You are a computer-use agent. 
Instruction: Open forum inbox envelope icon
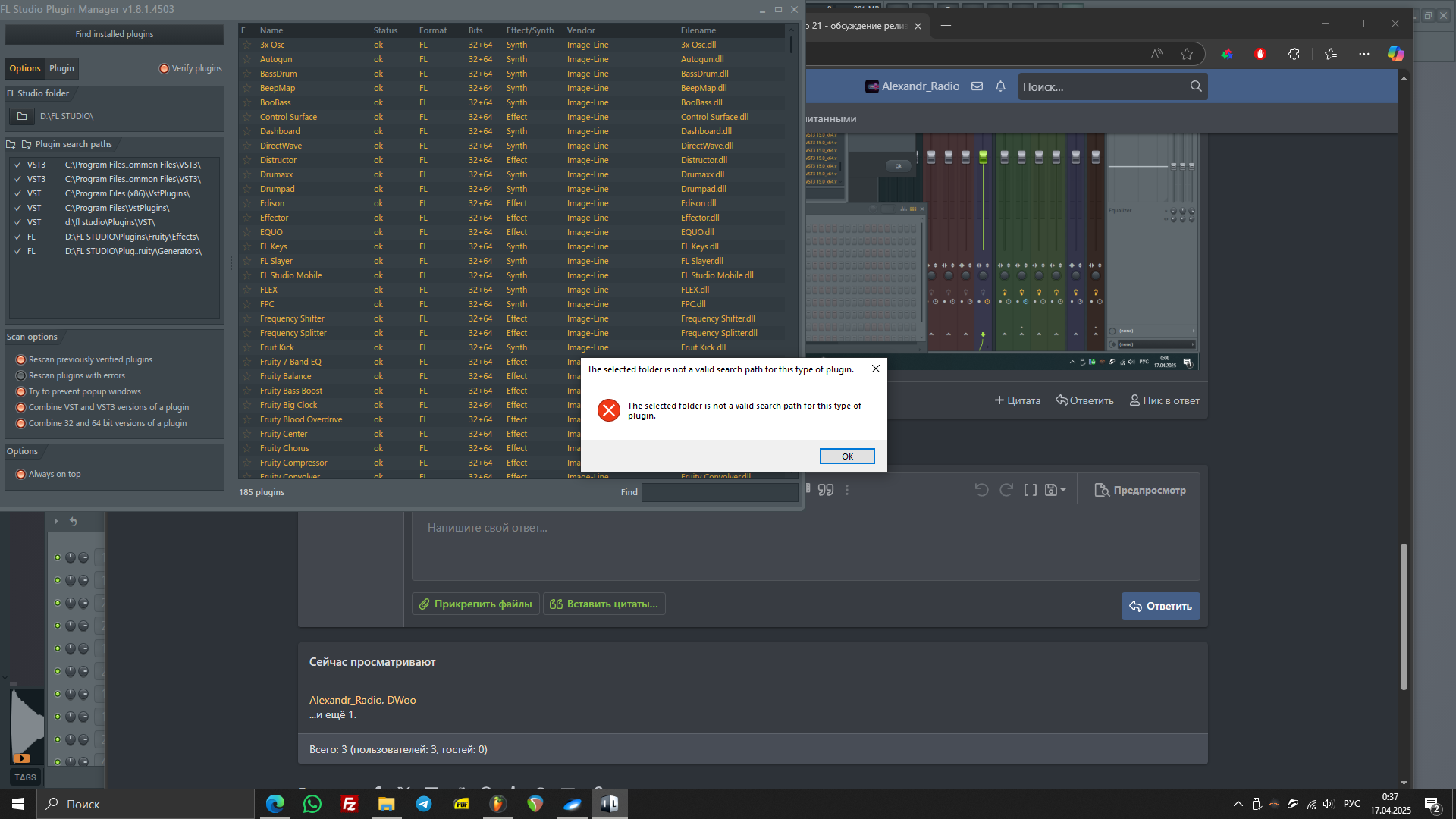(x=977, y=86)
